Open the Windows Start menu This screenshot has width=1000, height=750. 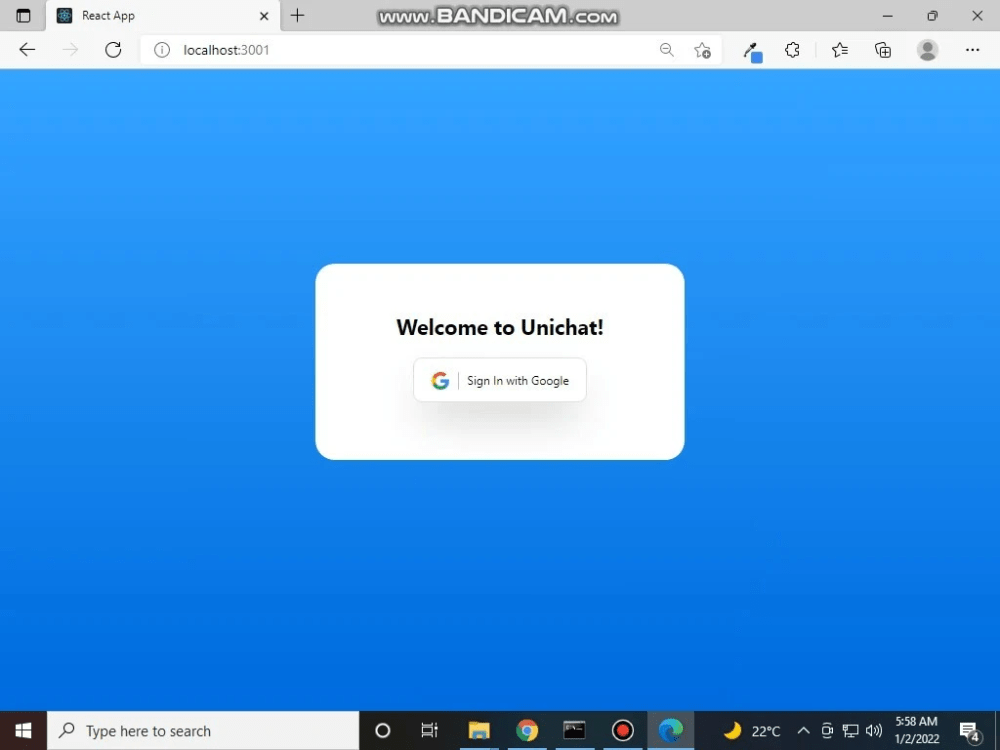point(23,730)
